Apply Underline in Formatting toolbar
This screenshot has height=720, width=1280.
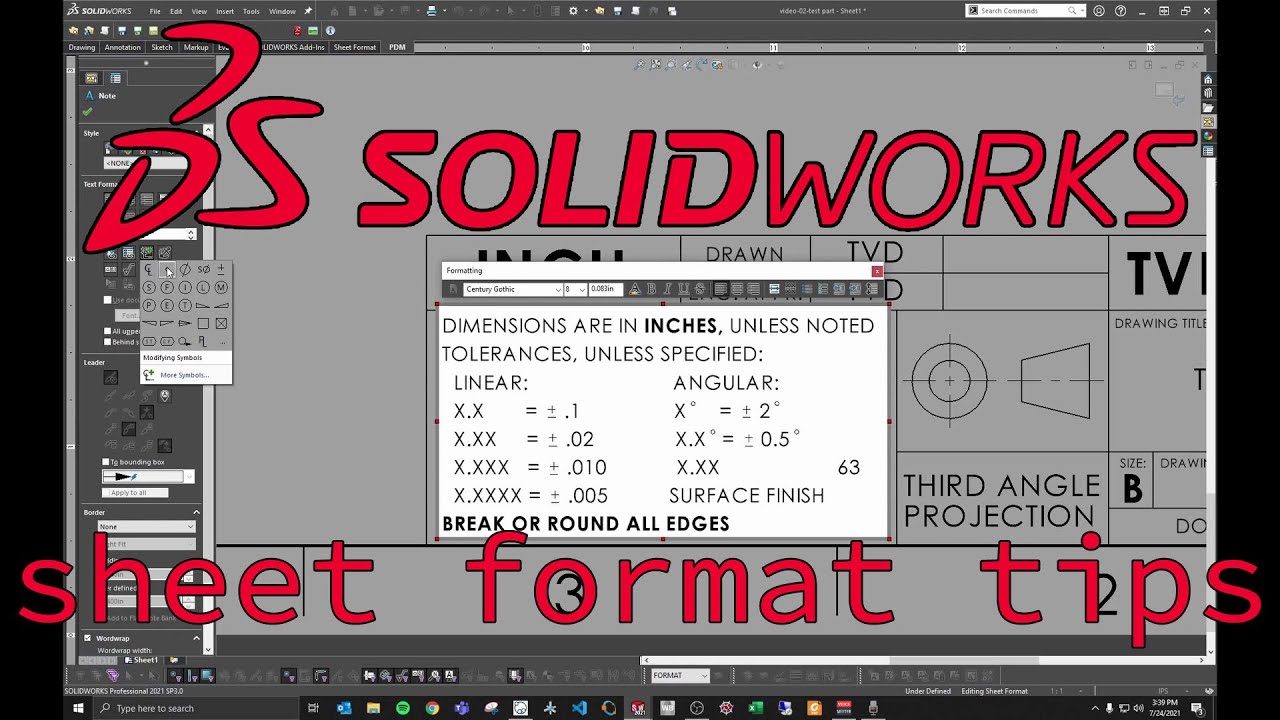coord(683,289)
